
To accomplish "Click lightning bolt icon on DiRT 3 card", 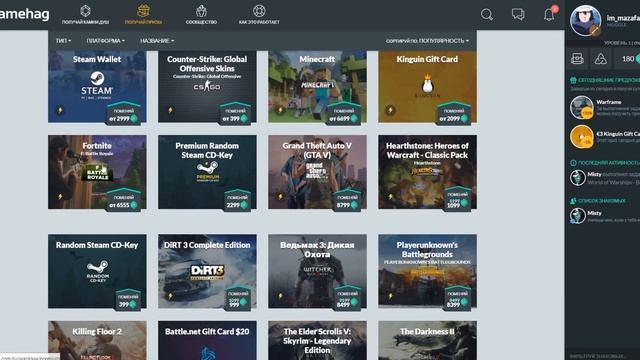I will [x=170, y=296].
